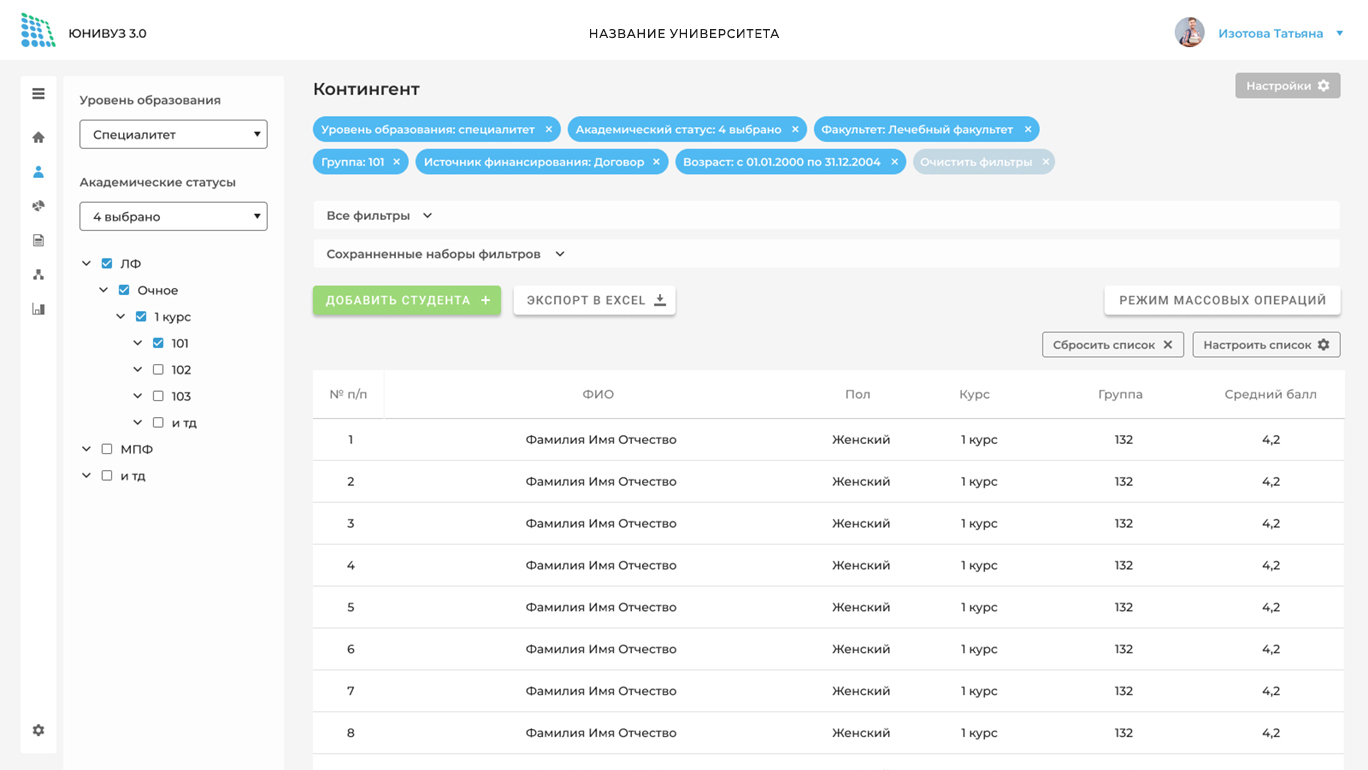Viewport: 1368px width, 770px height.
Task: Open Настройки button with gear
Action: click(x=1287, y=86)
